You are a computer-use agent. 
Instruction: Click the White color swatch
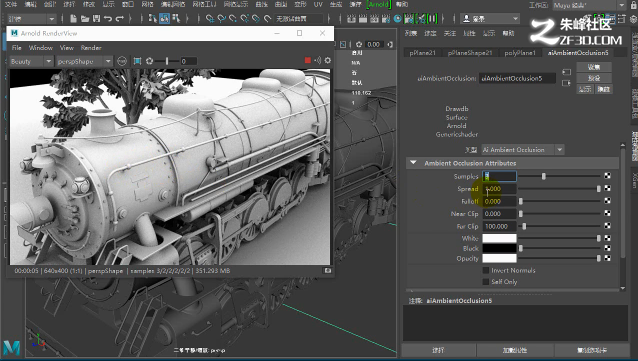[x=499, y=238]
